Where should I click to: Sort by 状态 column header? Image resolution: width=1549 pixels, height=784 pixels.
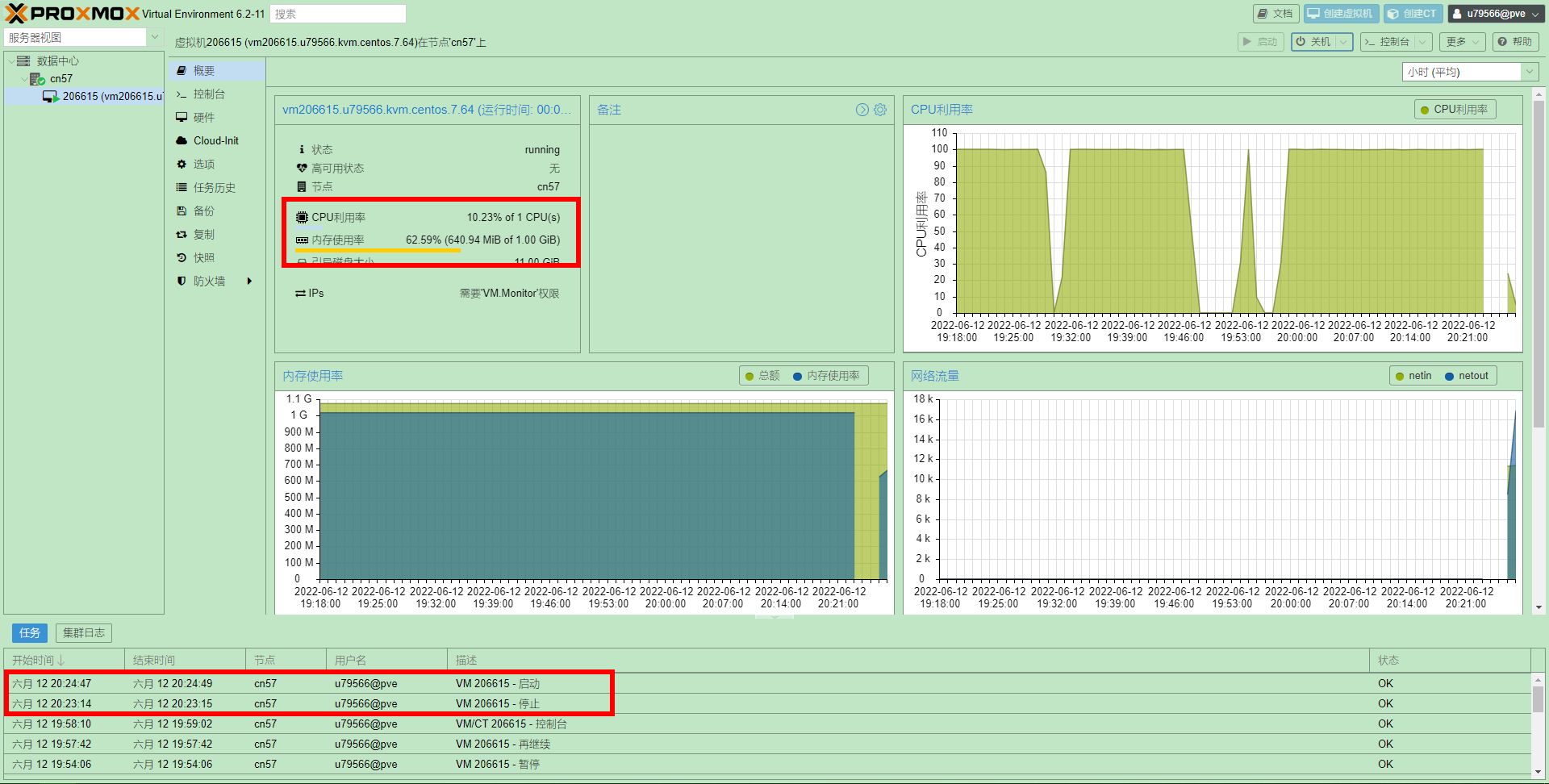click(x=1450, y=661)
